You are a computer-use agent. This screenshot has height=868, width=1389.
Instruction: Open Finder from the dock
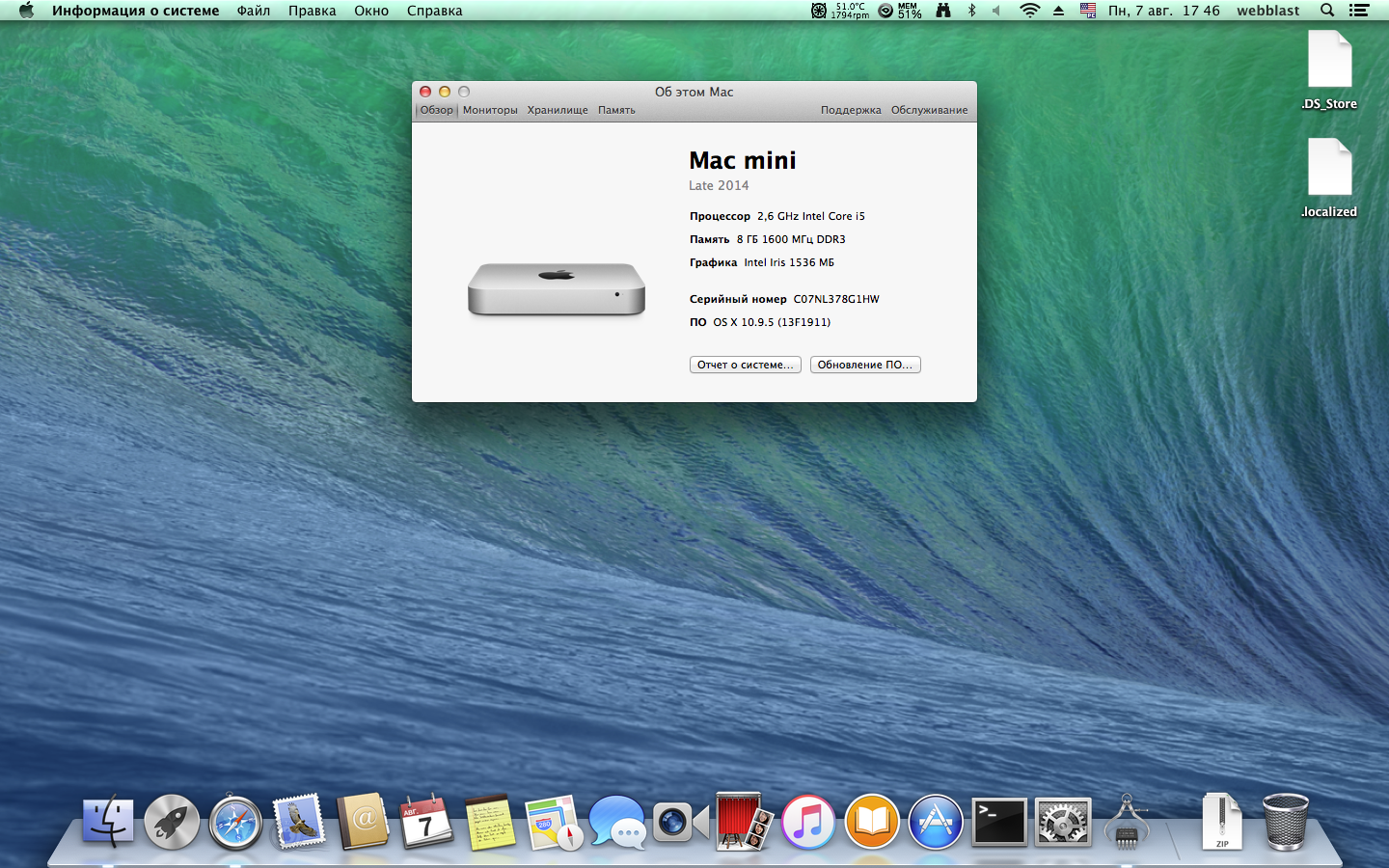(x=107, y=822)
